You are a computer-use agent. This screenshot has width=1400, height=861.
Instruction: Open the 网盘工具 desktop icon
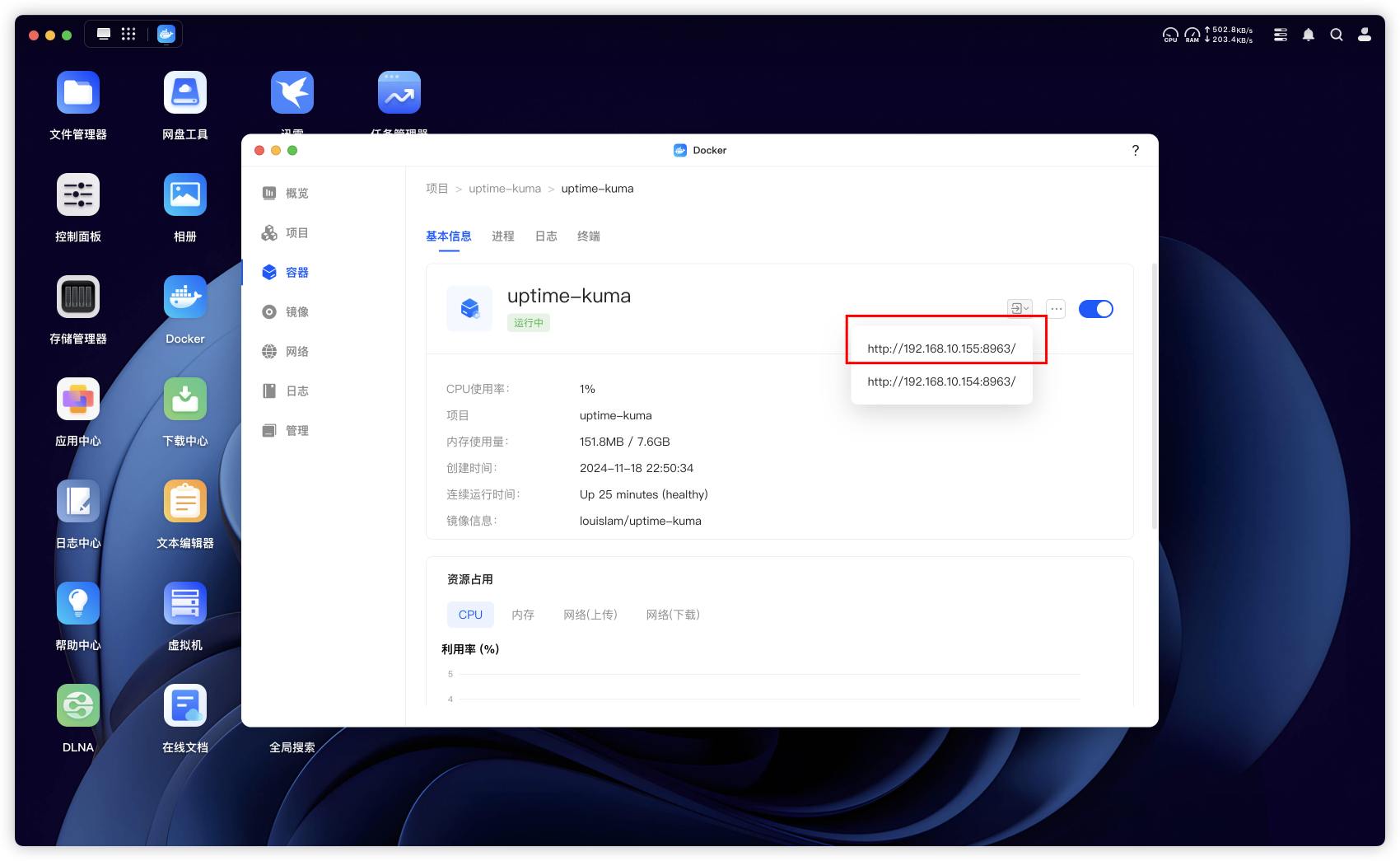coord(185,92)
